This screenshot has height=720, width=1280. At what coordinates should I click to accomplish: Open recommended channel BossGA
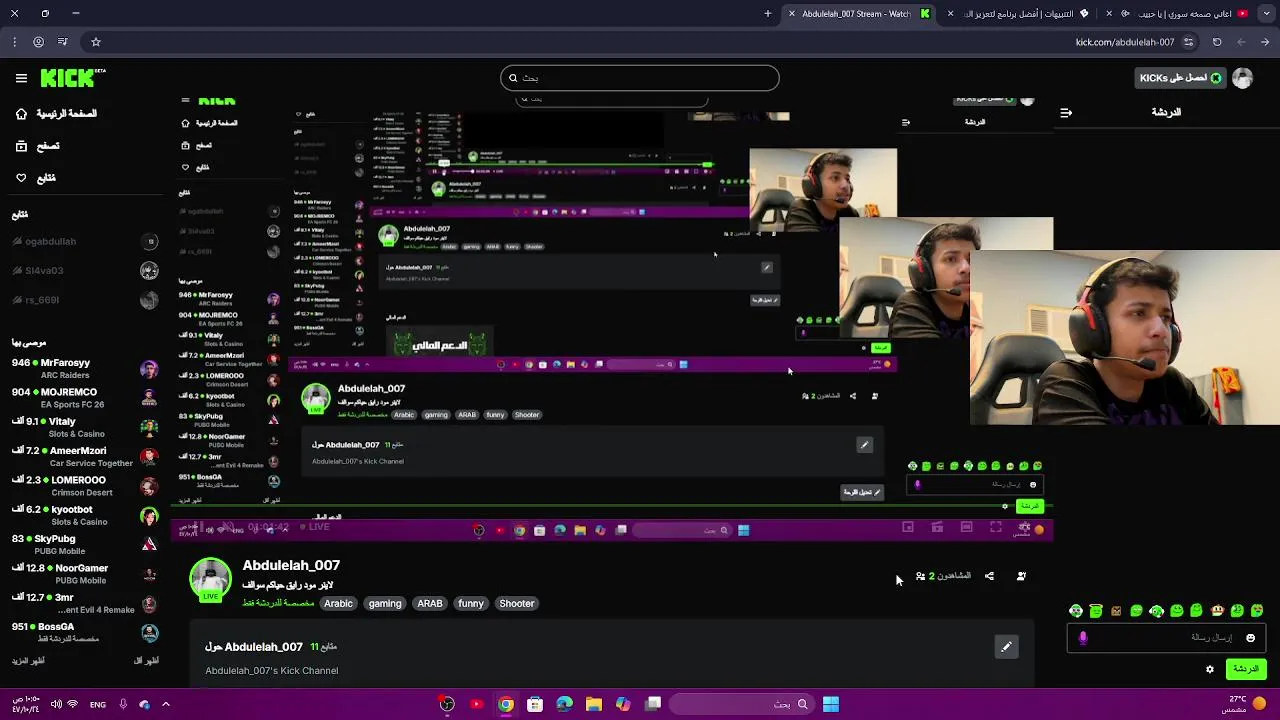pos(86,632)
